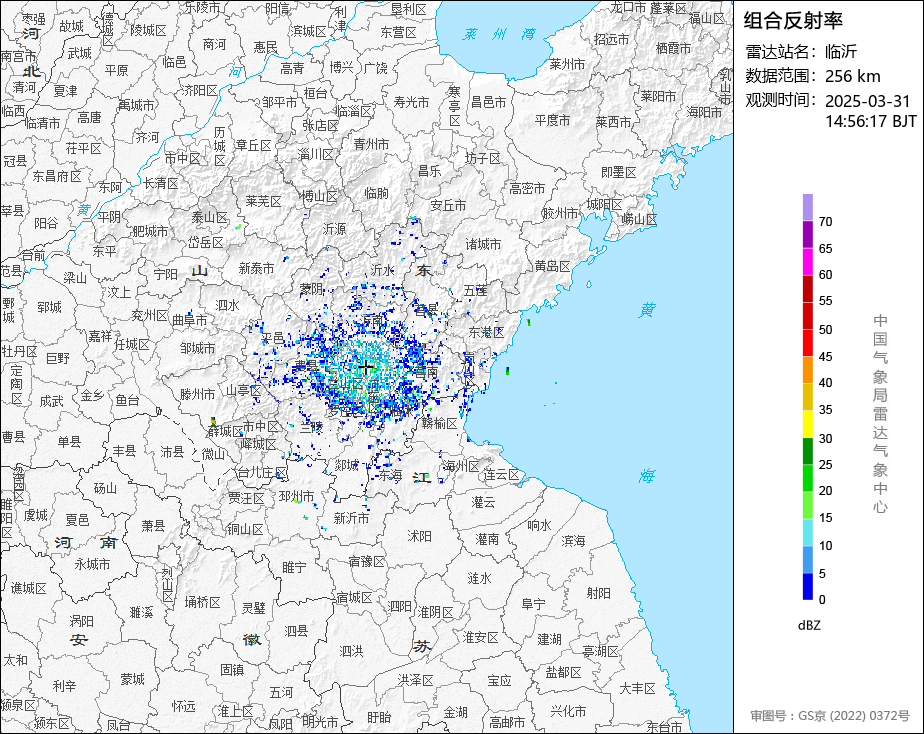Viewport: 924px width, 734px height.
Task: Click the 曲阜市 map label
Action: [x=190, y=320]
